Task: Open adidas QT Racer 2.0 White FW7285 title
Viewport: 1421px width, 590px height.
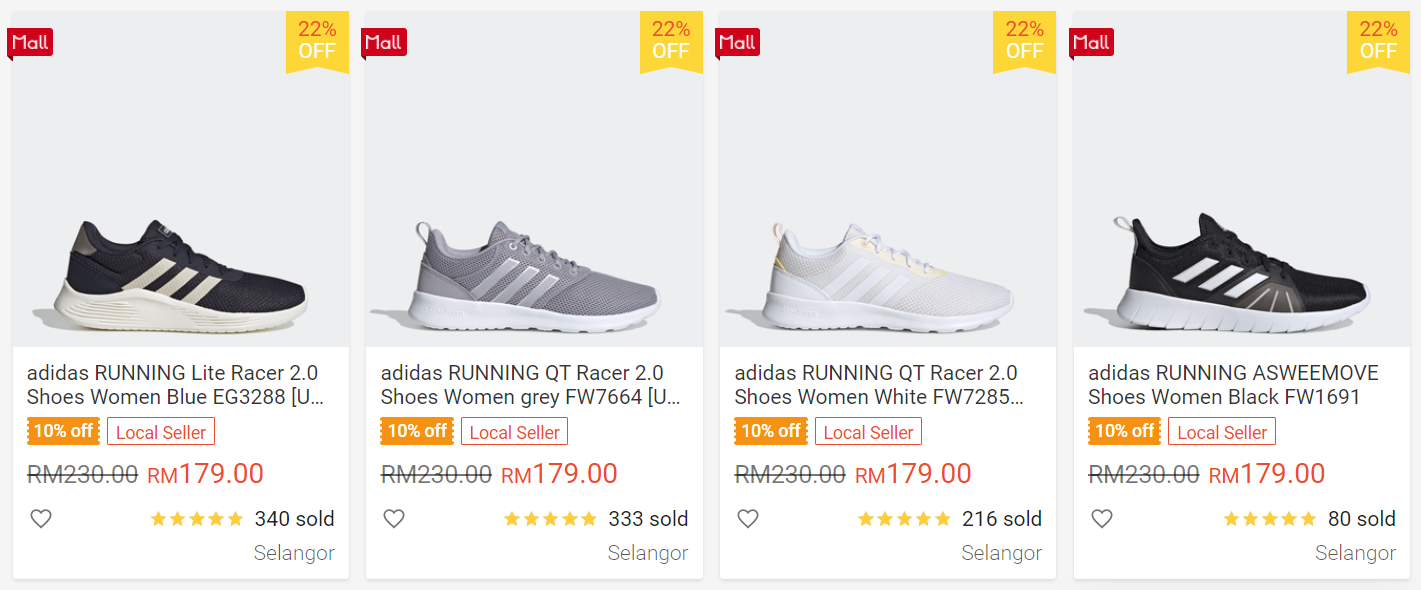Action: pyautogui.click(x=880, y=385)
